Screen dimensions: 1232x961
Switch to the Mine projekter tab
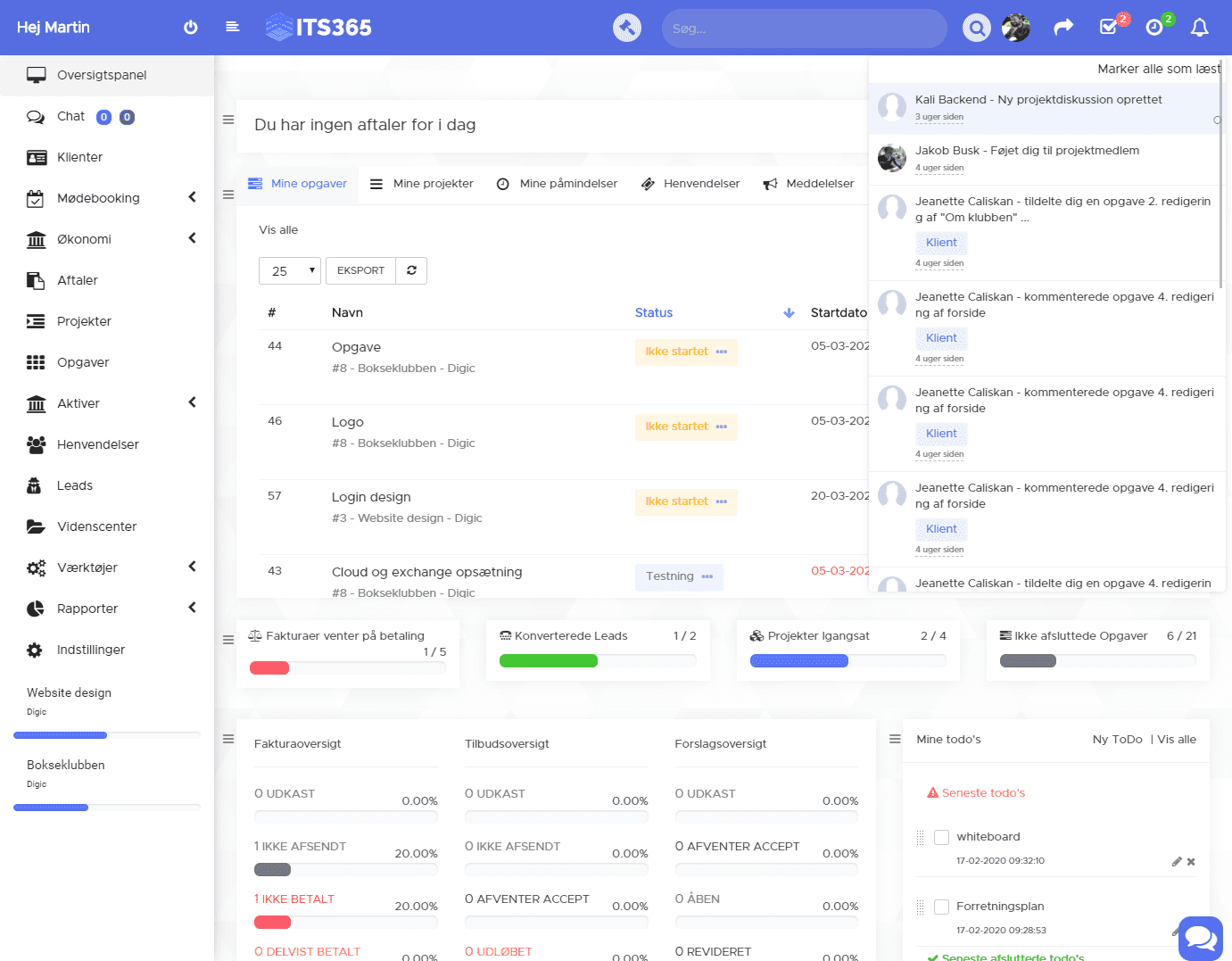(433, 183)
